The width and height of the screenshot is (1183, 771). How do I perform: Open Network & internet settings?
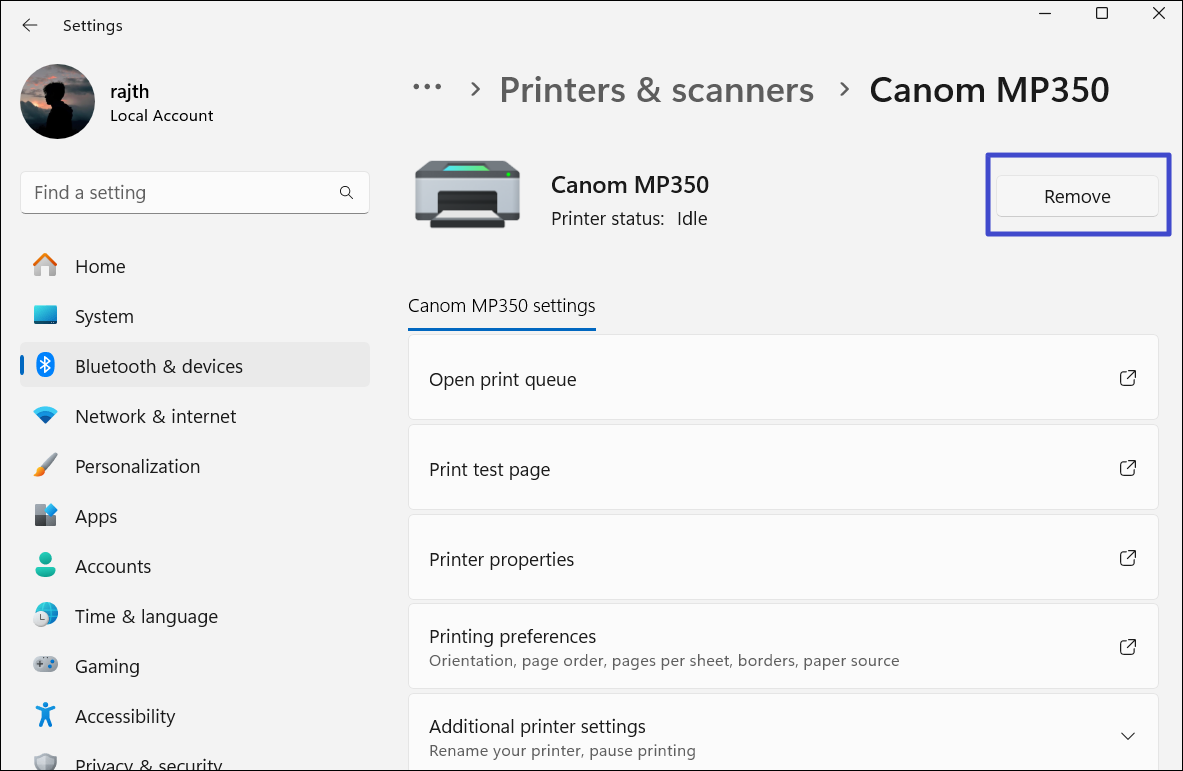(155, 417)
